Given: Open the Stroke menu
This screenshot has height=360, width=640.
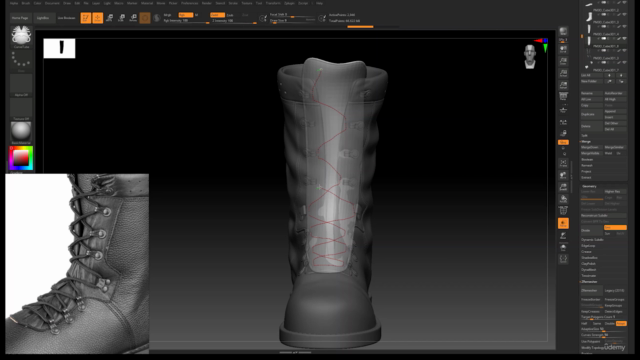Looking at the screenshot, I should coord(233,3).
